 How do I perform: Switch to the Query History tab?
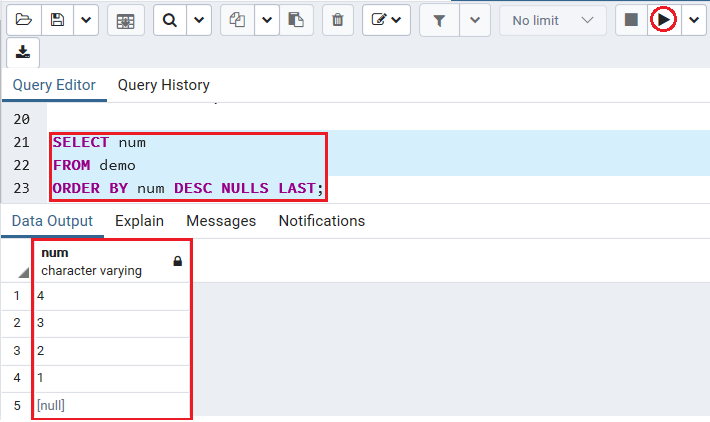[163, 85]
